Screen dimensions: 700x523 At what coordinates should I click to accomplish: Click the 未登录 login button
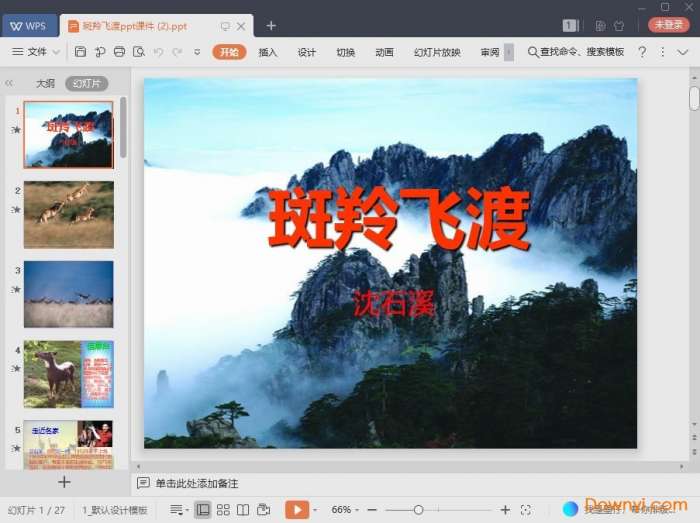click(669, 25)
